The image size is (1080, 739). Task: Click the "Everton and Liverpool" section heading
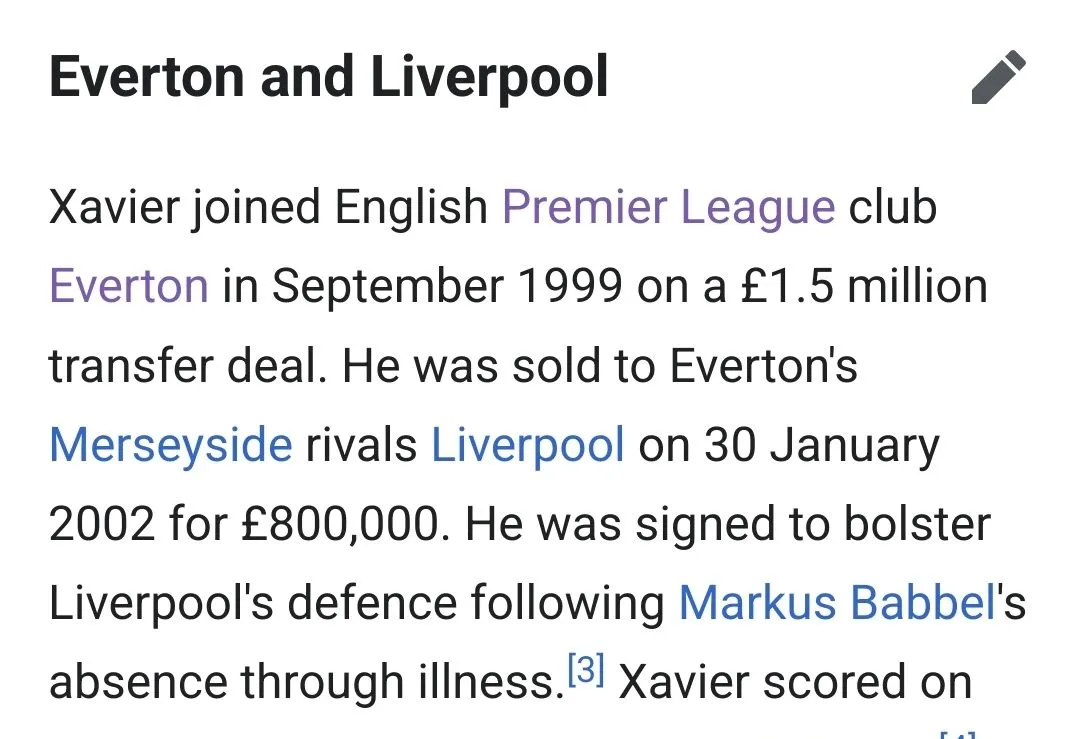(329, 78)
